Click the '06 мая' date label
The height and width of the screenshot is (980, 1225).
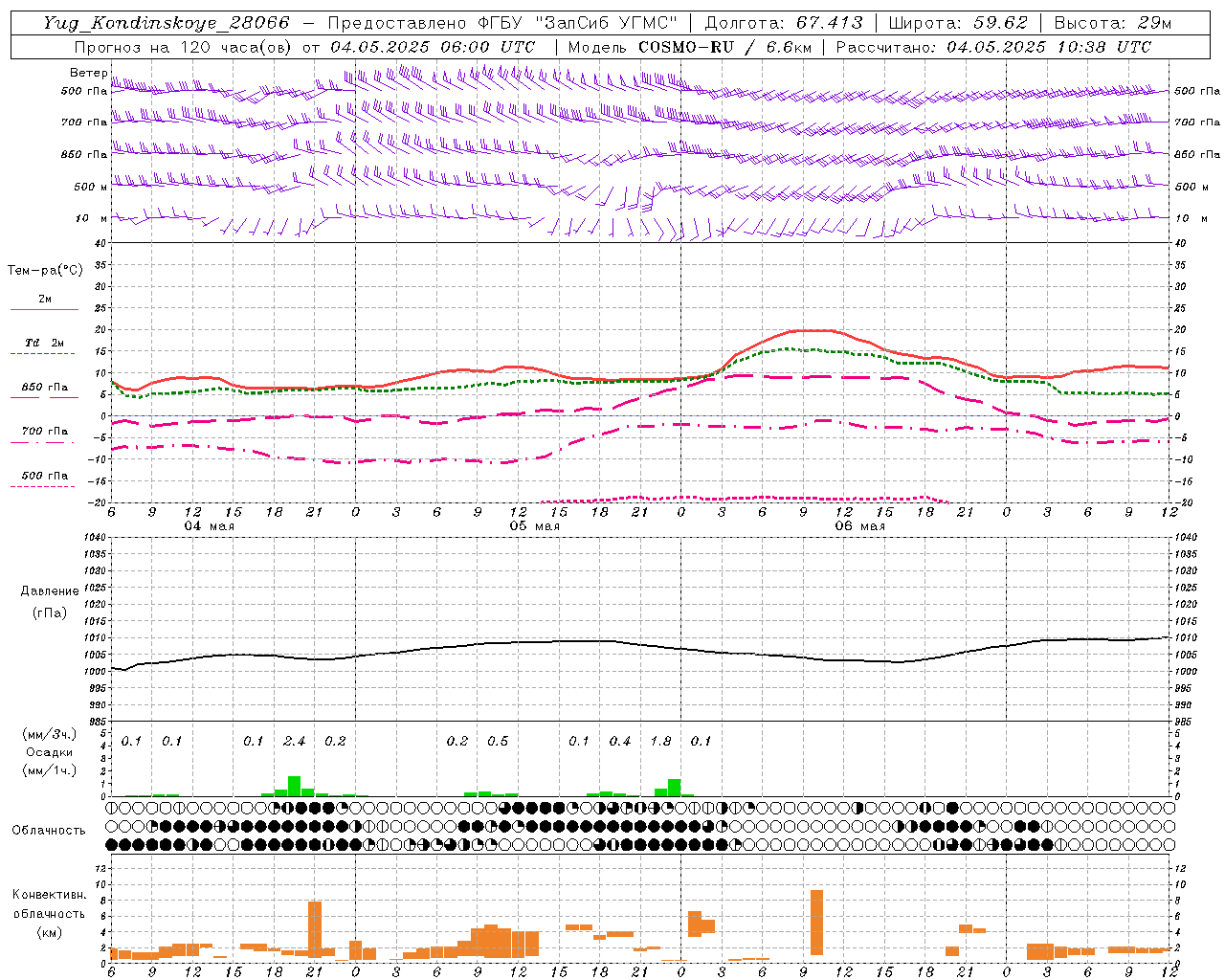(x=860, y=526)
